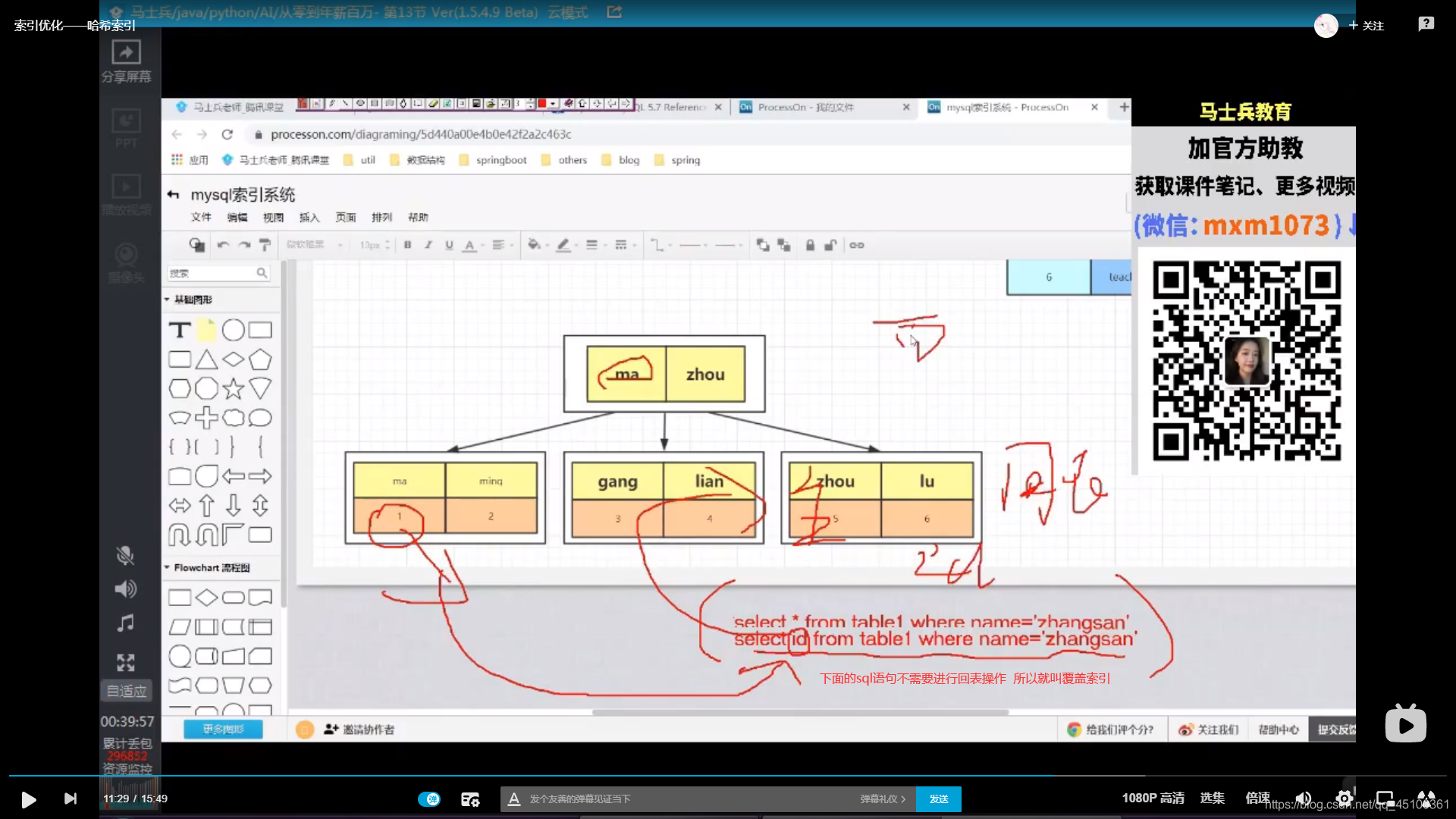Image resolution: width=1456 pixels, height=819 pixels.
Task: Click the Bilibili TV play logo
Action: (1405, 723)
